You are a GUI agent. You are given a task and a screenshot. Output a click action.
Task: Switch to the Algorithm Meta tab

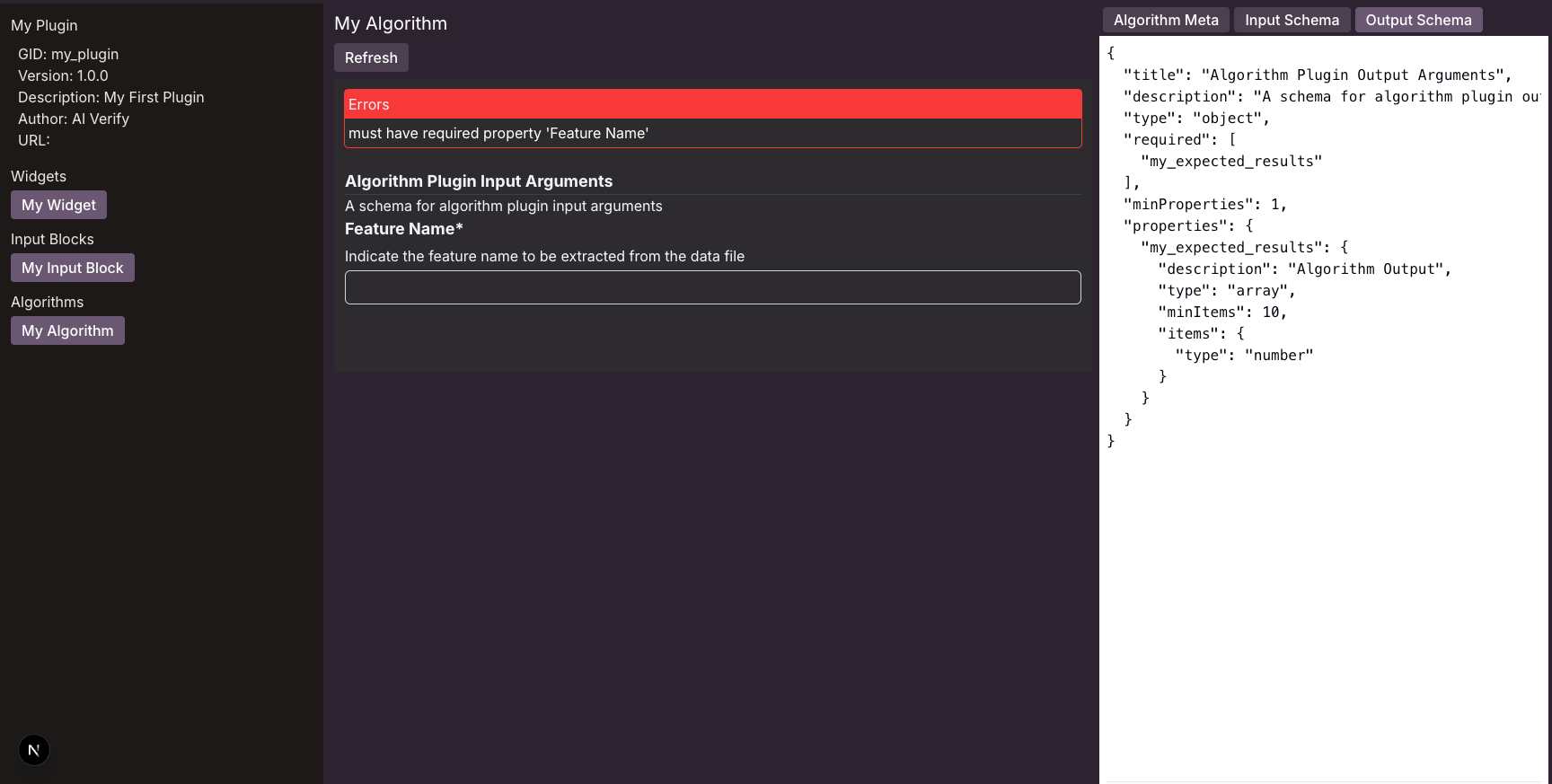pyautogui.click(x=1166, y=20)
